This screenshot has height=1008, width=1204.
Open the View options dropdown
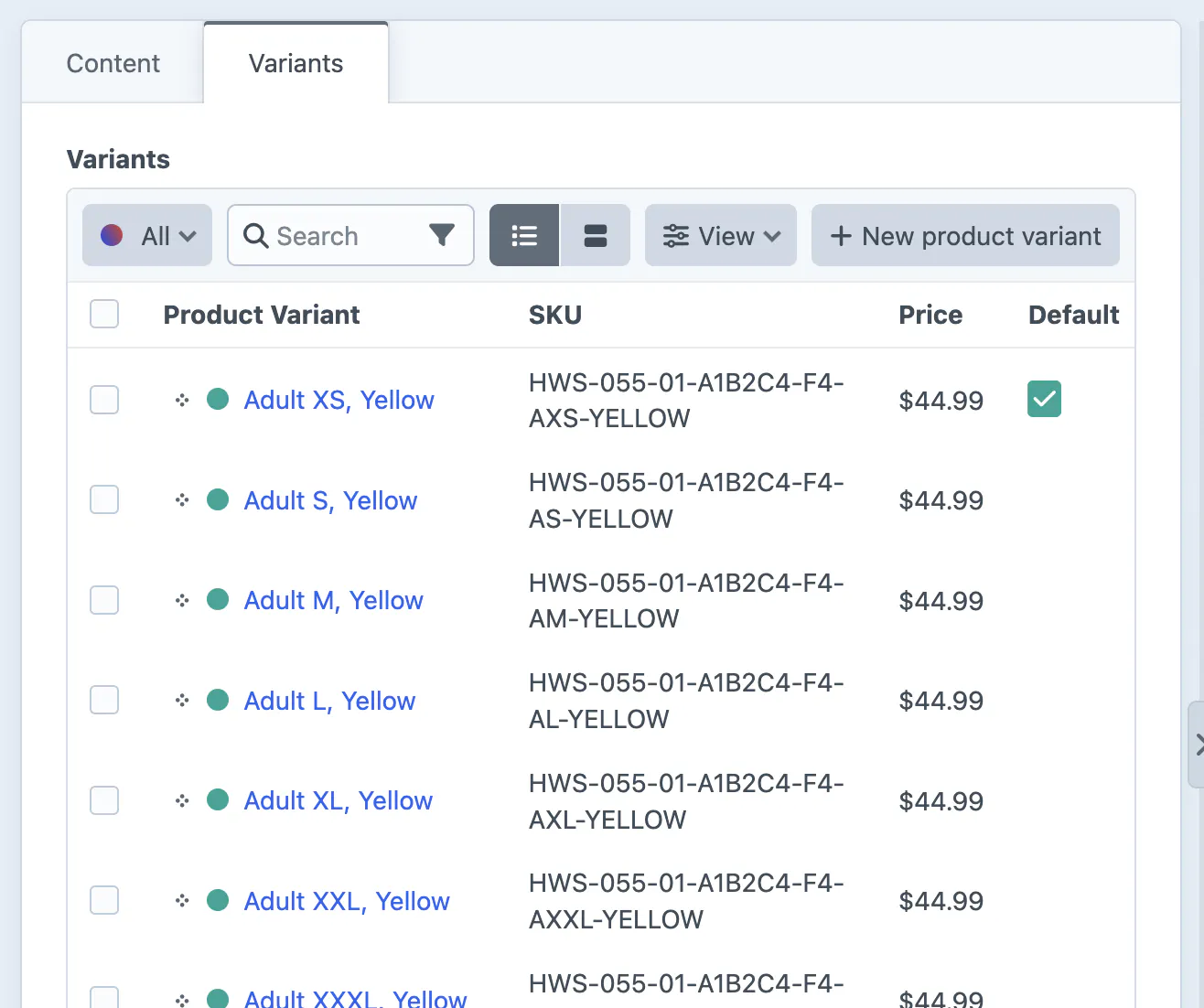(721, 236)
